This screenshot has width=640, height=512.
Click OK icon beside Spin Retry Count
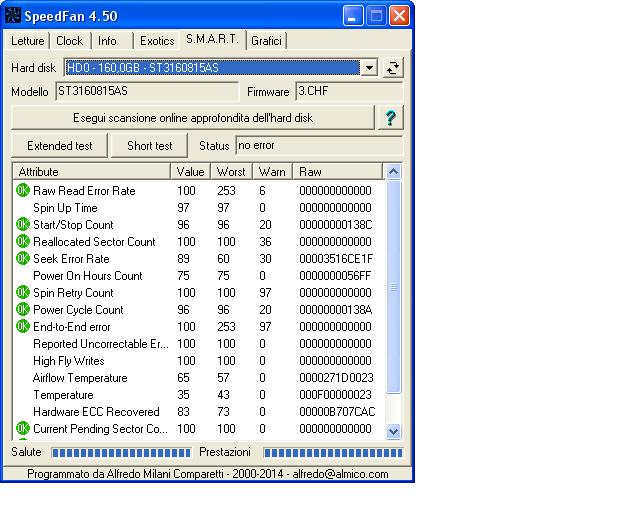(x=23, y=292)
